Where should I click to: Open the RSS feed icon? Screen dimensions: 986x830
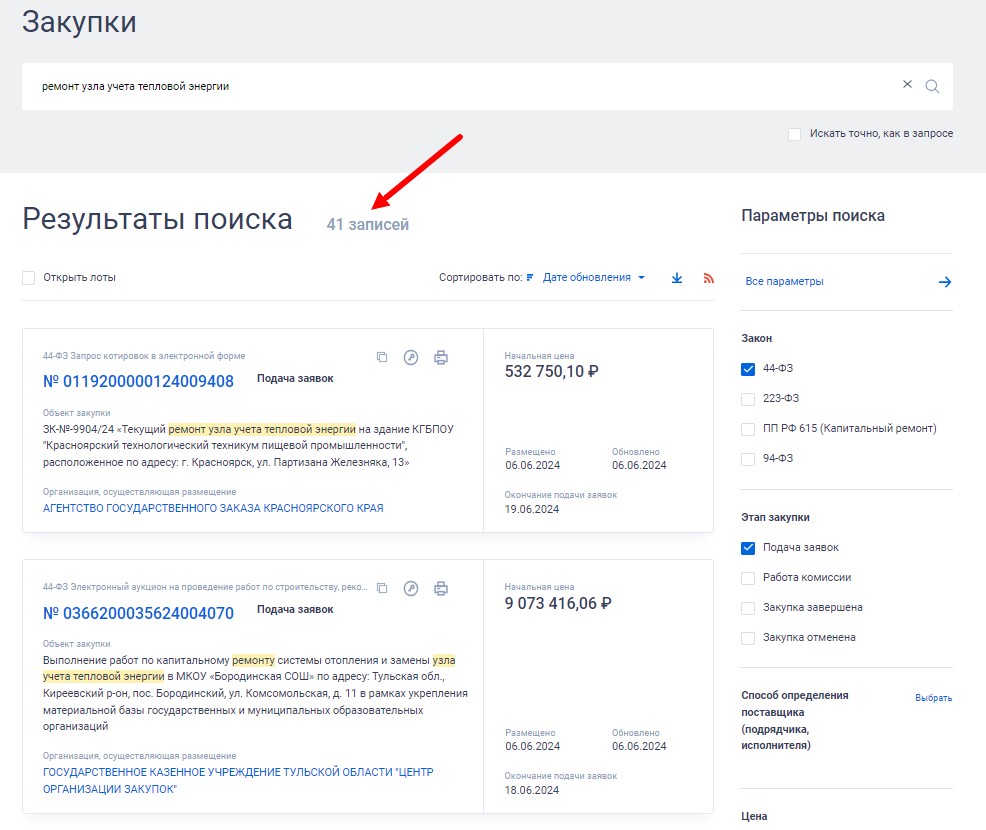(x=709, y=278)
